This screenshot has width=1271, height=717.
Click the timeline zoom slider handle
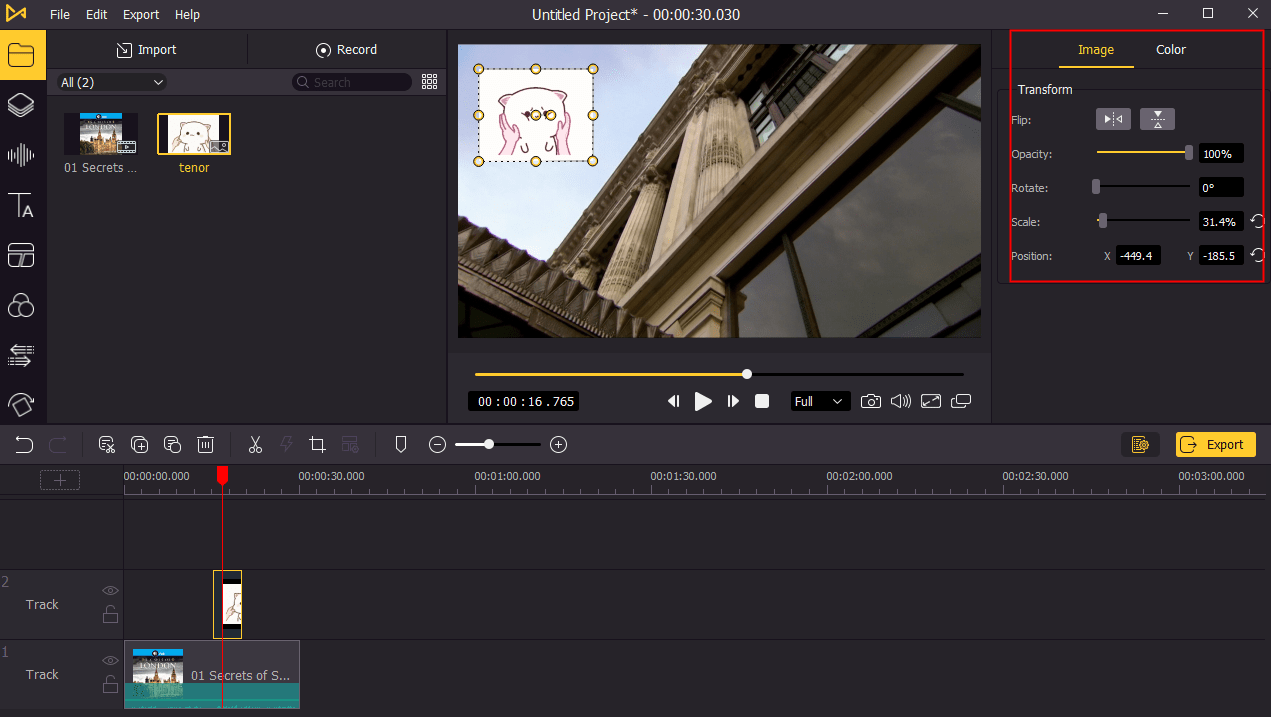[x=489, y=444]
